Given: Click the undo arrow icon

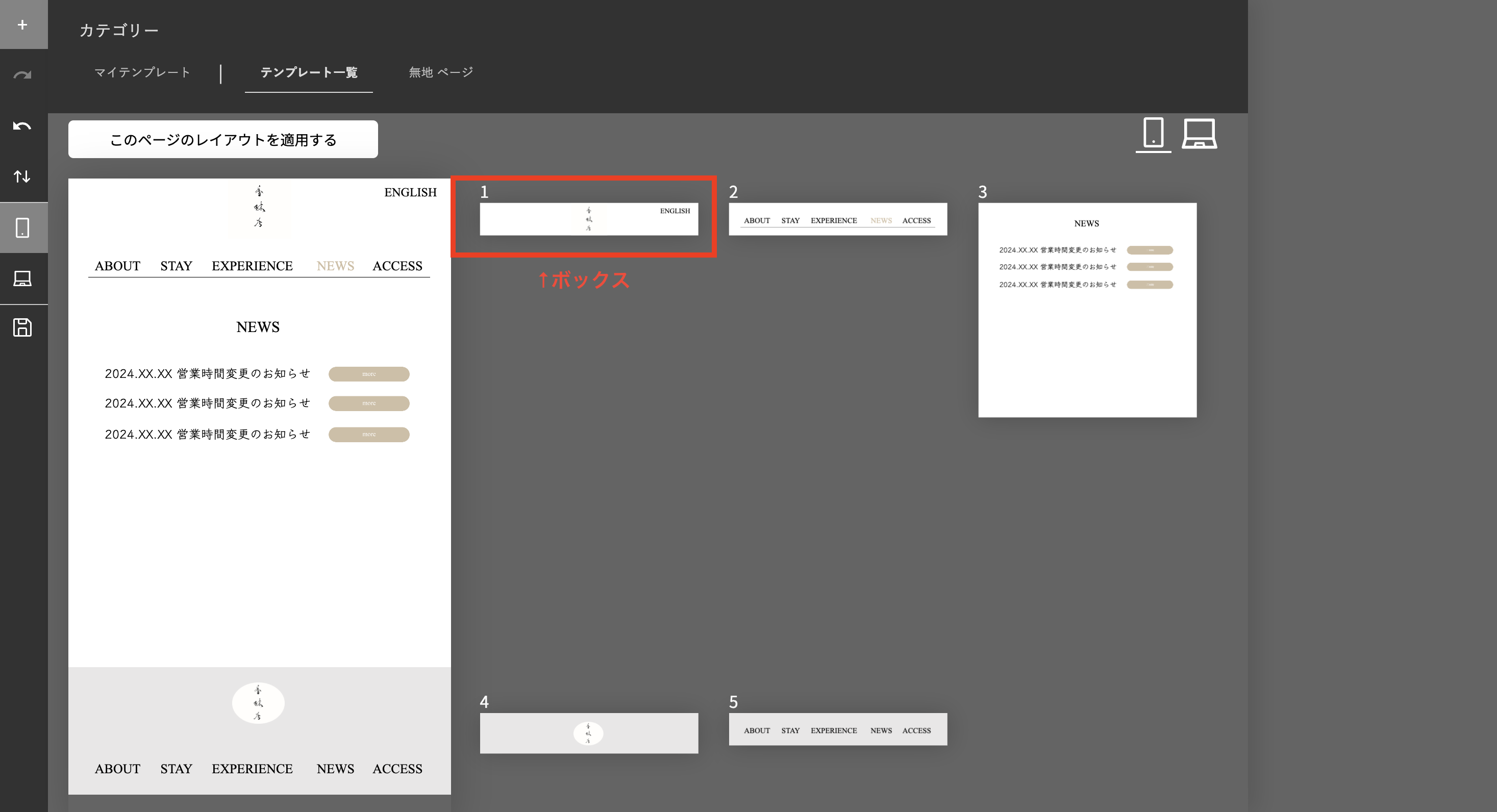Looking at the screenshot, I should (x=22, y=126).
